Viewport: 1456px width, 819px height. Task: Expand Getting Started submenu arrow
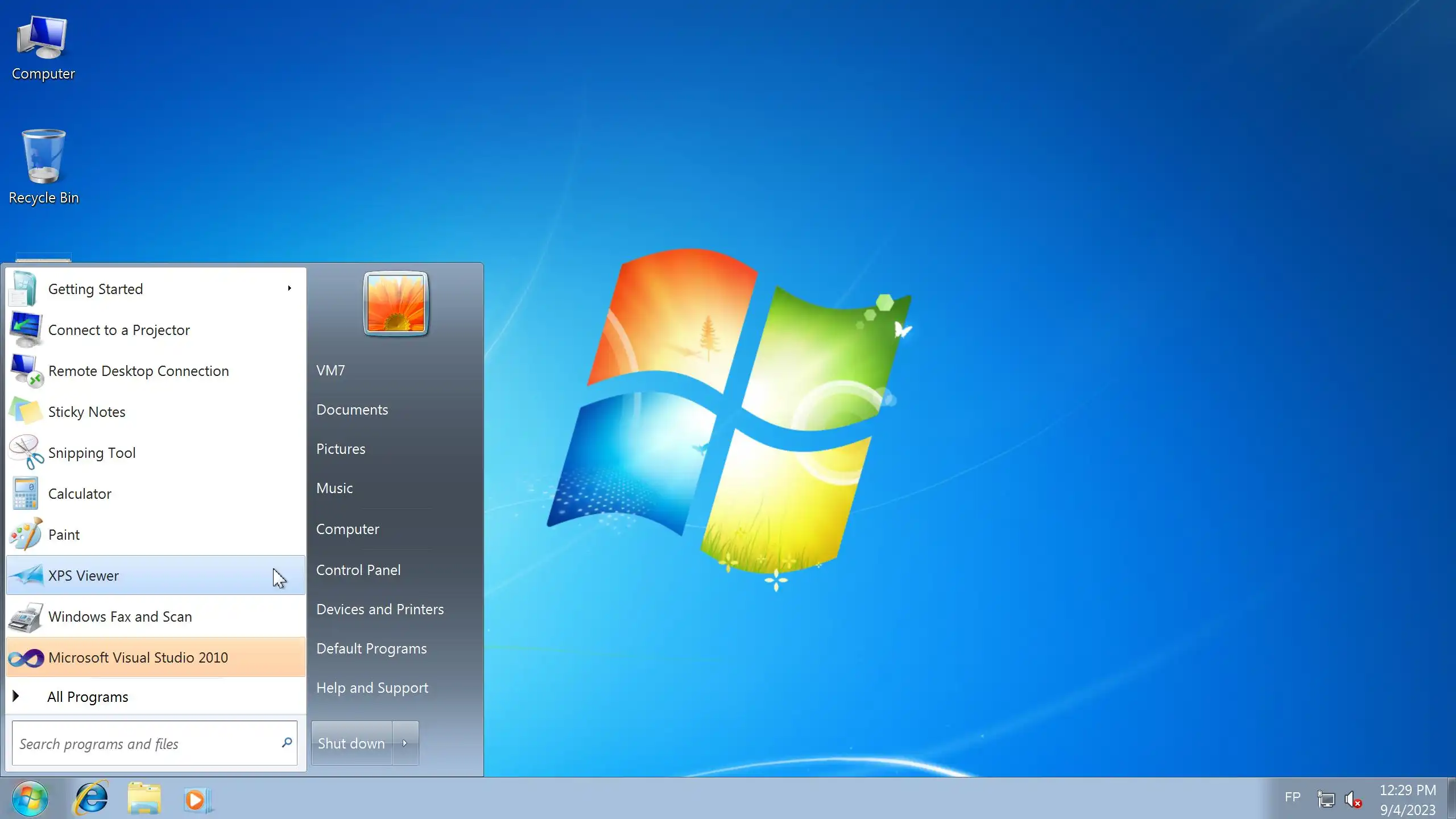289,288
